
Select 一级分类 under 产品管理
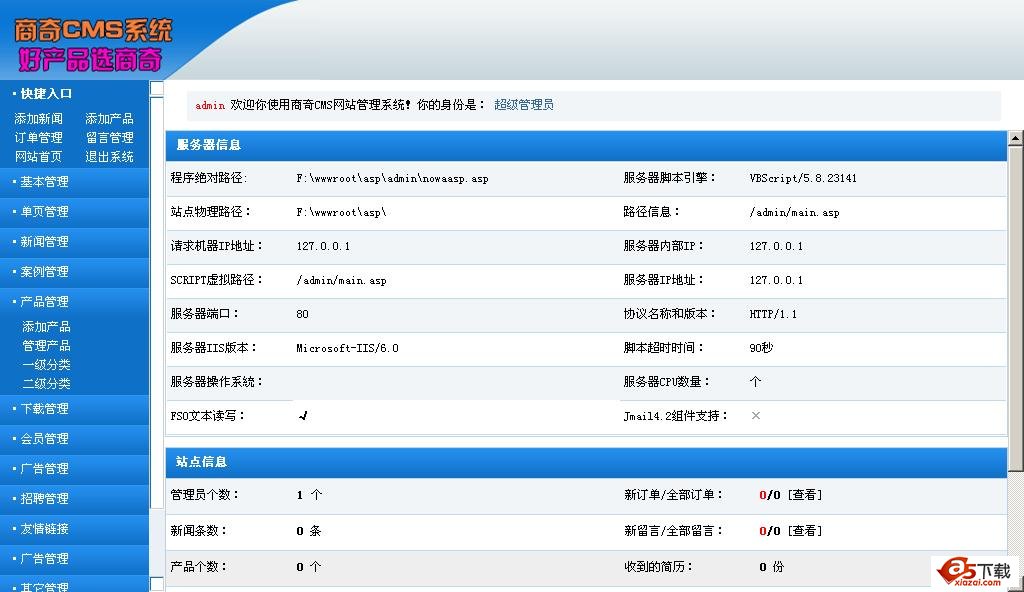tap(46, 365)
